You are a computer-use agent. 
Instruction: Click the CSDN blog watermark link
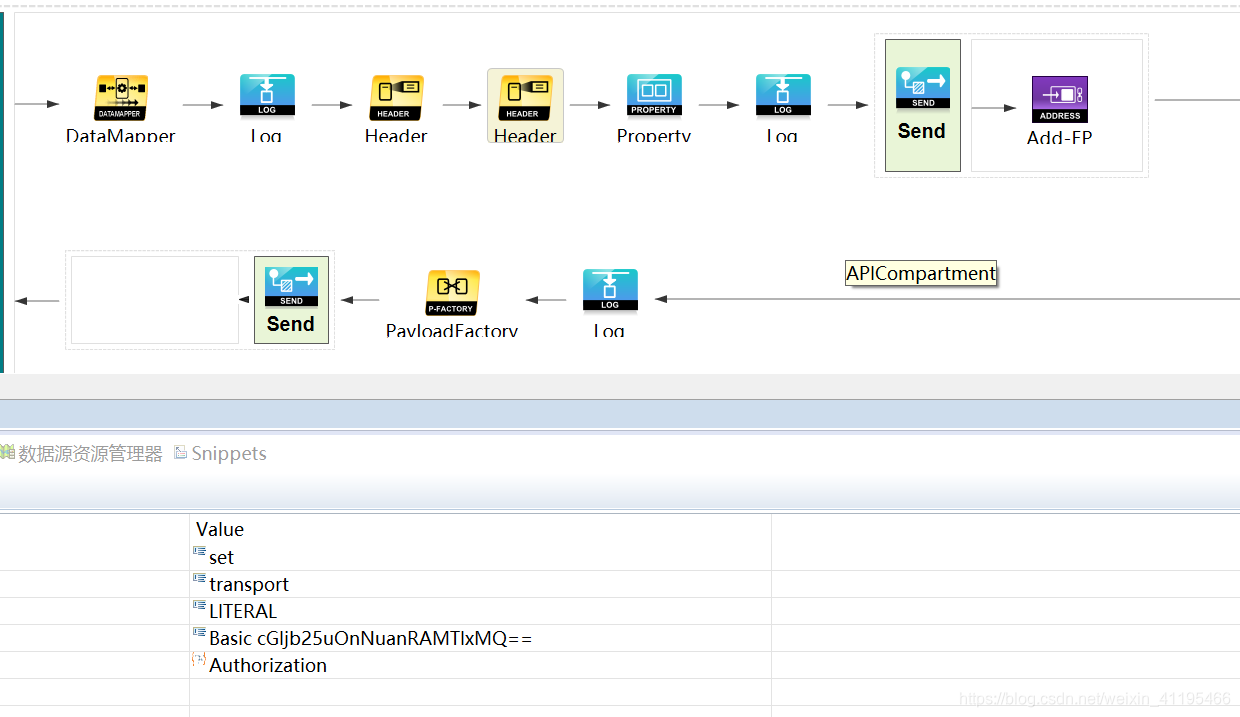click(1094, 699)
